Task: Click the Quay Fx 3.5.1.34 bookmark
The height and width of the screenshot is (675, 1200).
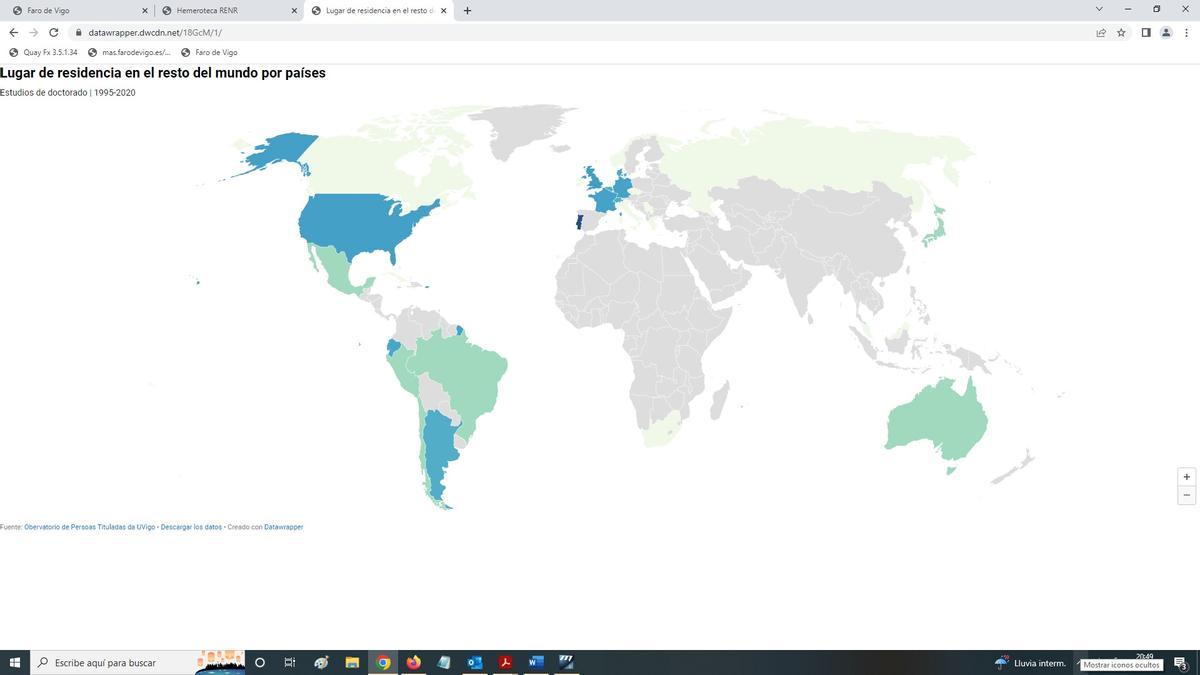Action: point(43,52)
